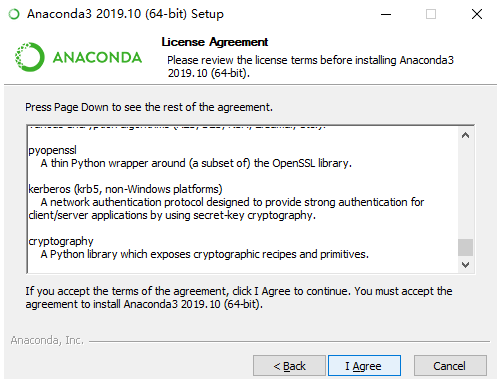Click the license scrollbar down arrow
This screenshot has height=379, width=497.
465,265
